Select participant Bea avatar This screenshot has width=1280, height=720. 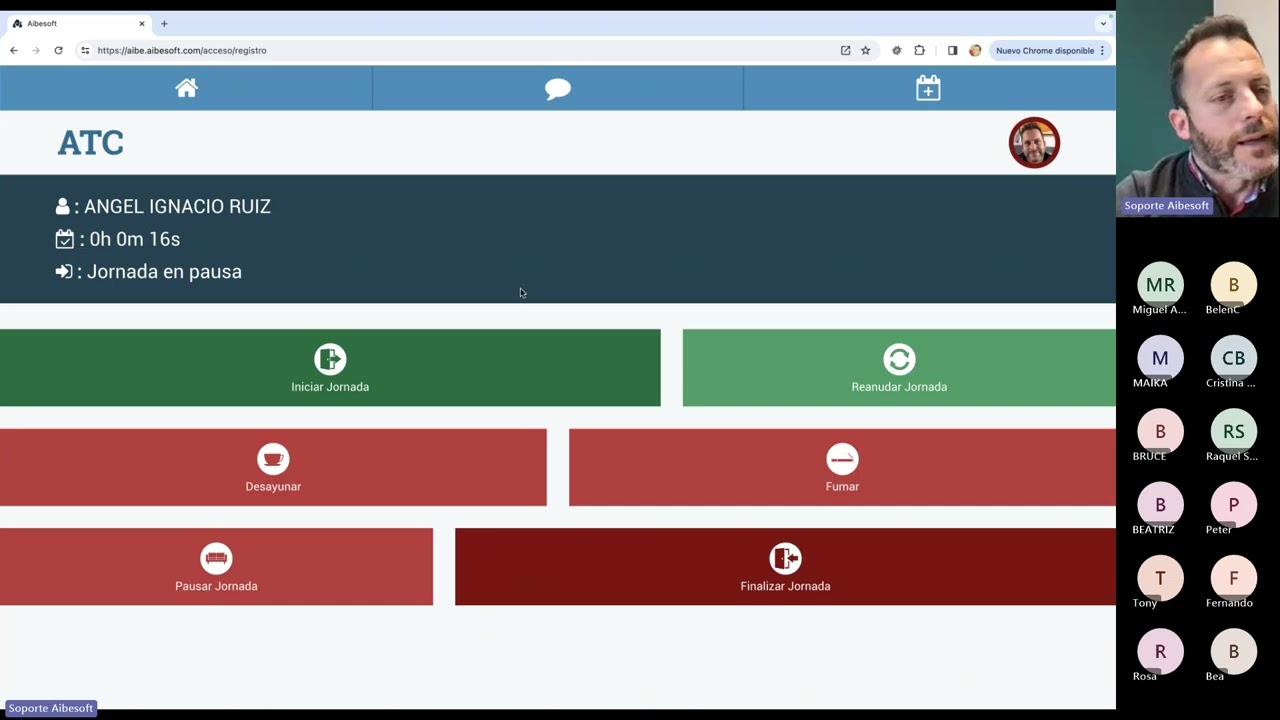click(x=1233, y=651)
